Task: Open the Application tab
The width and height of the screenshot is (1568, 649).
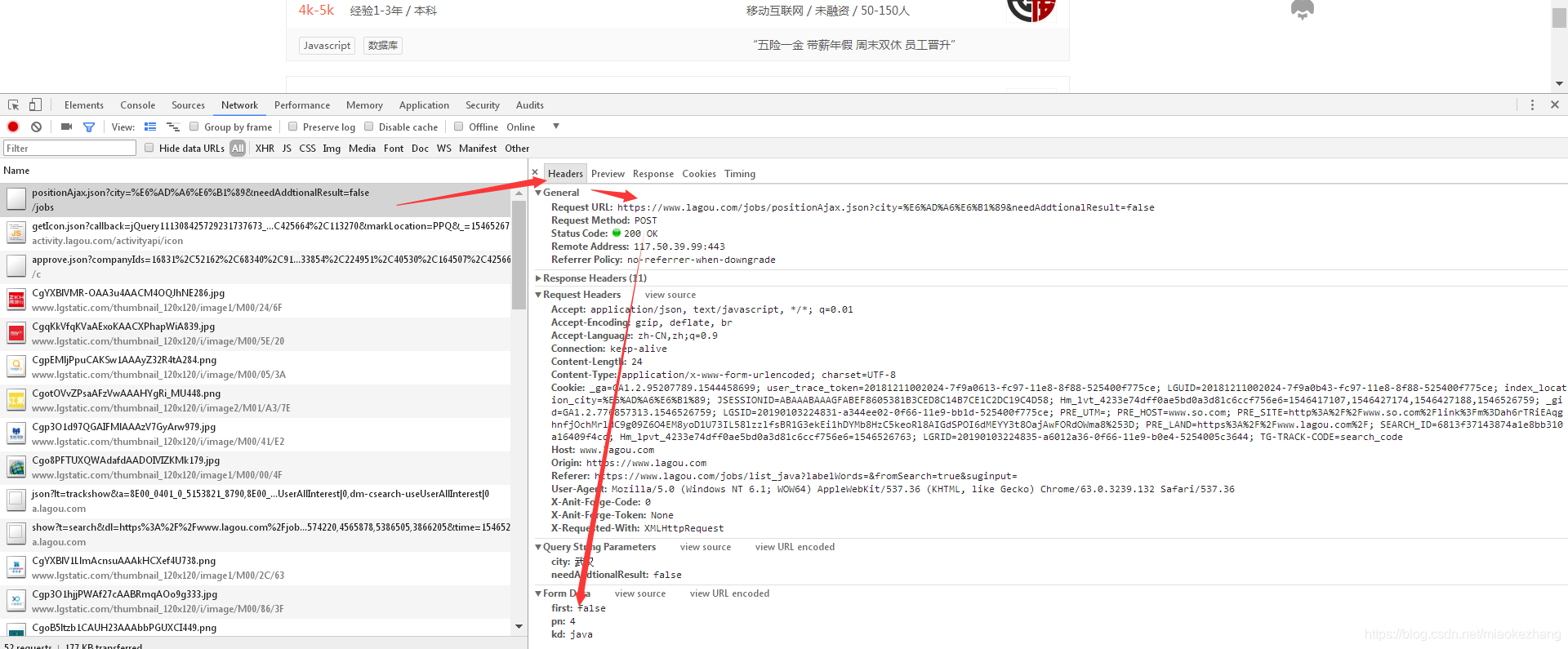Action: click(x=424, y=105)
